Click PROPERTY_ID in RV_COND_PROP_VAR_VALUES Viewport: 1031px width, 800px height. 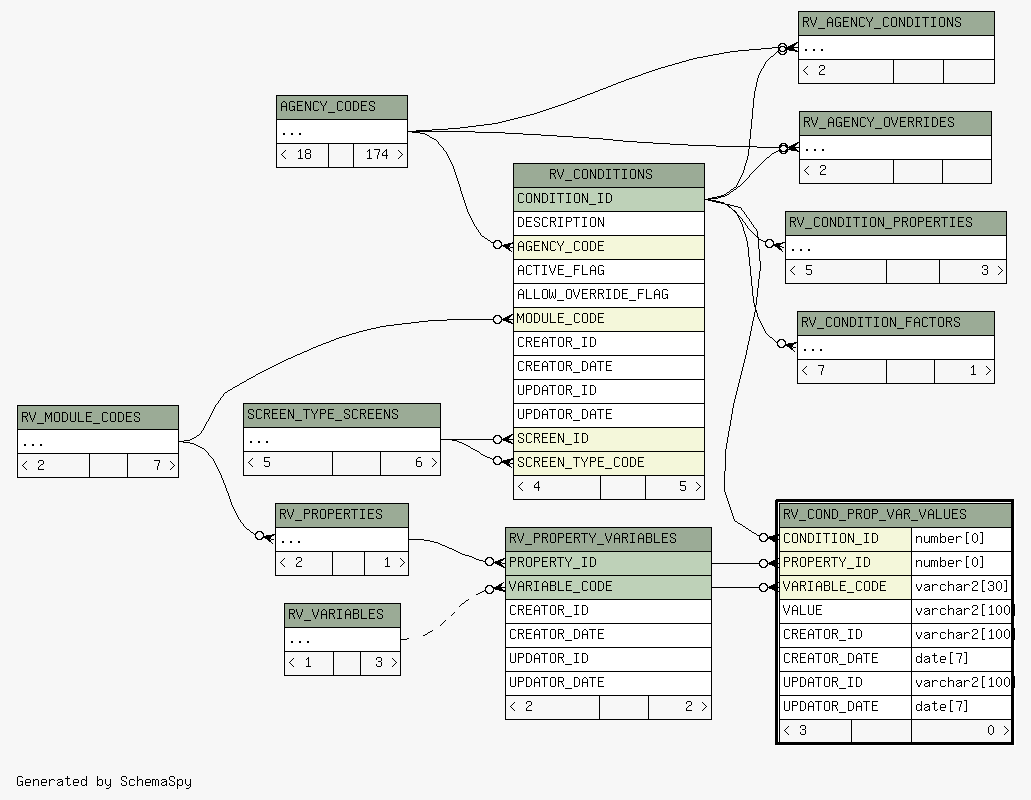[x=846, y=563]
